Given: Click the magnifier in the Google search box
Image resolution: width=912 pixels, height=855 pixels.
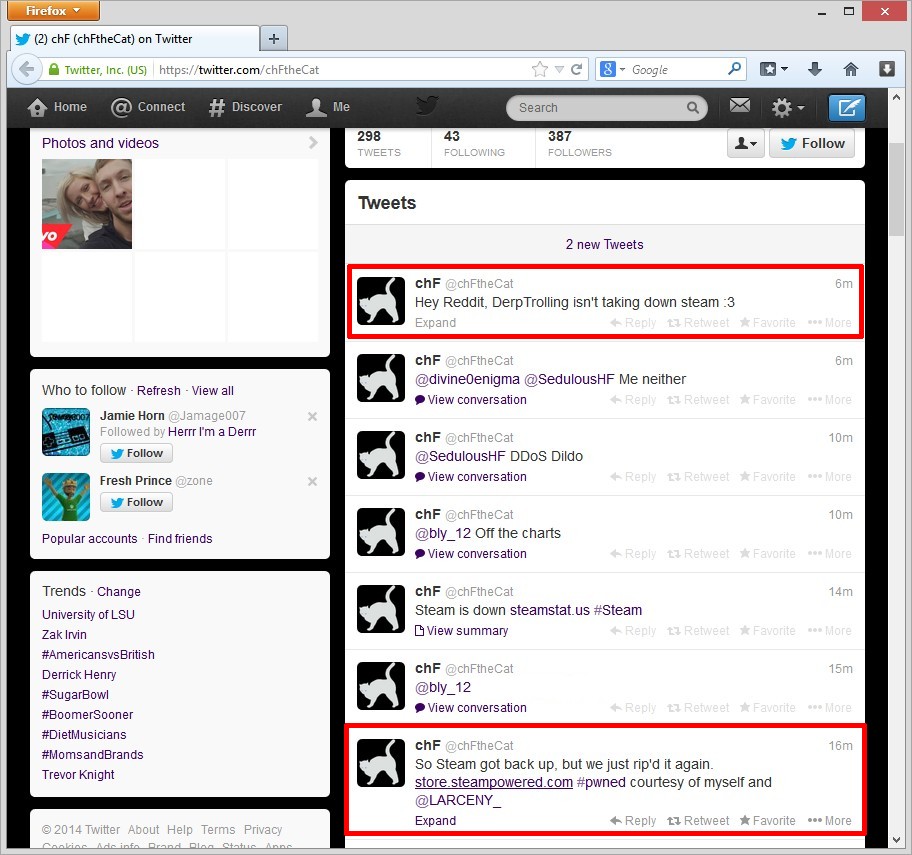Looking at the screenshot, I should [x=734, y=69].
